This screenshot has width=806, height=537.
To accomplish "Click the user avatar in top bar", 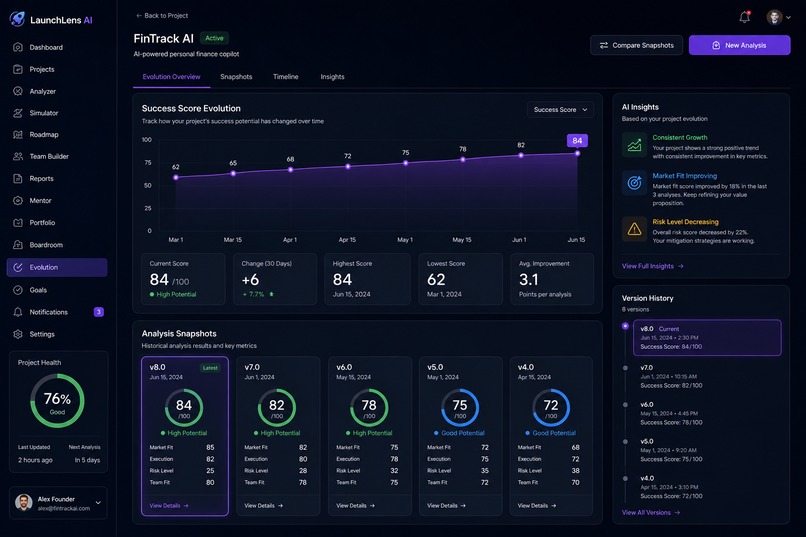I will pos(774,17).
